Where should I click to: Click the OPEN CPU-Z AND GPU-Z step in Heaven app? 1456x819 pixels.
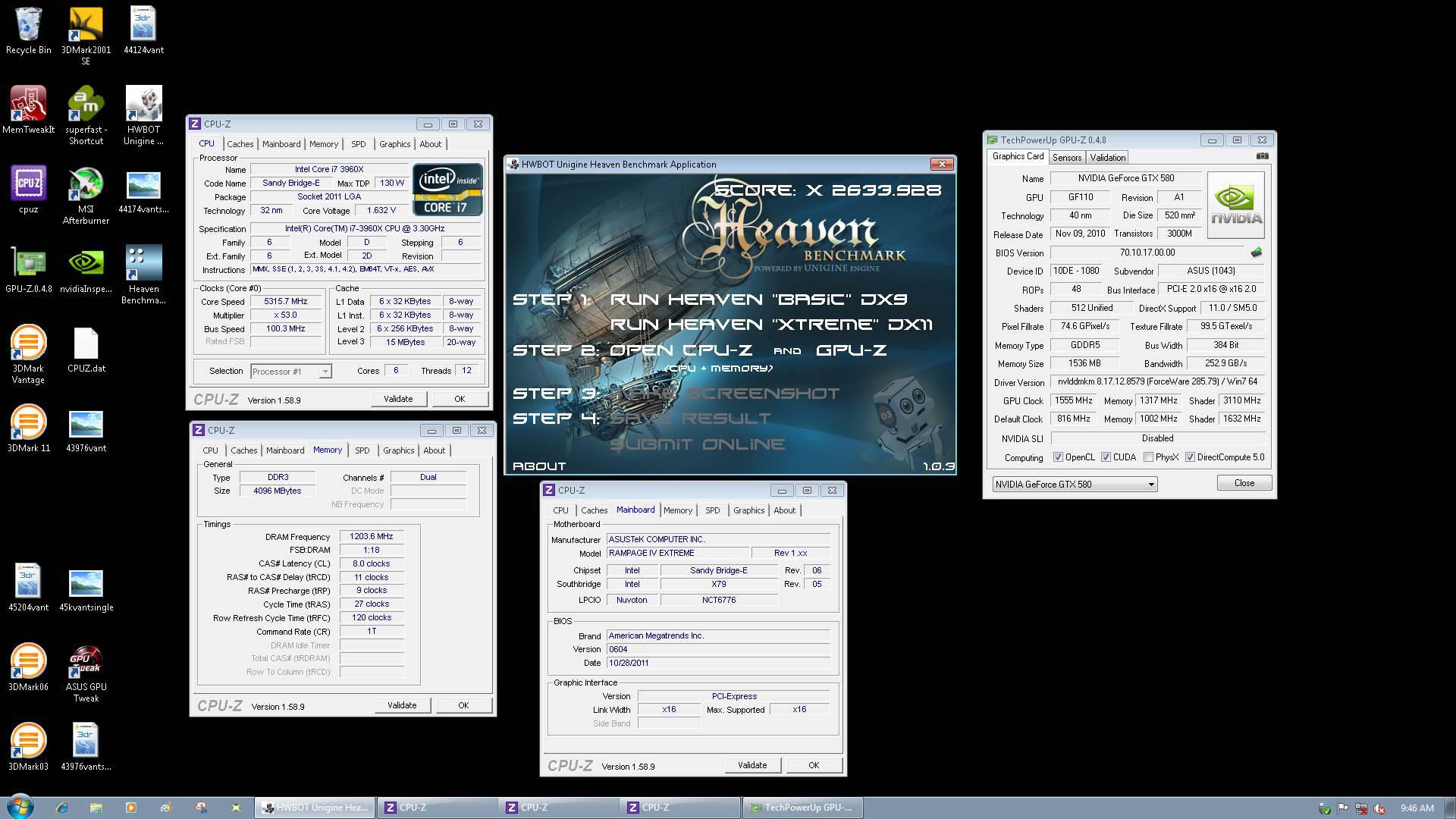coord(748,350)
